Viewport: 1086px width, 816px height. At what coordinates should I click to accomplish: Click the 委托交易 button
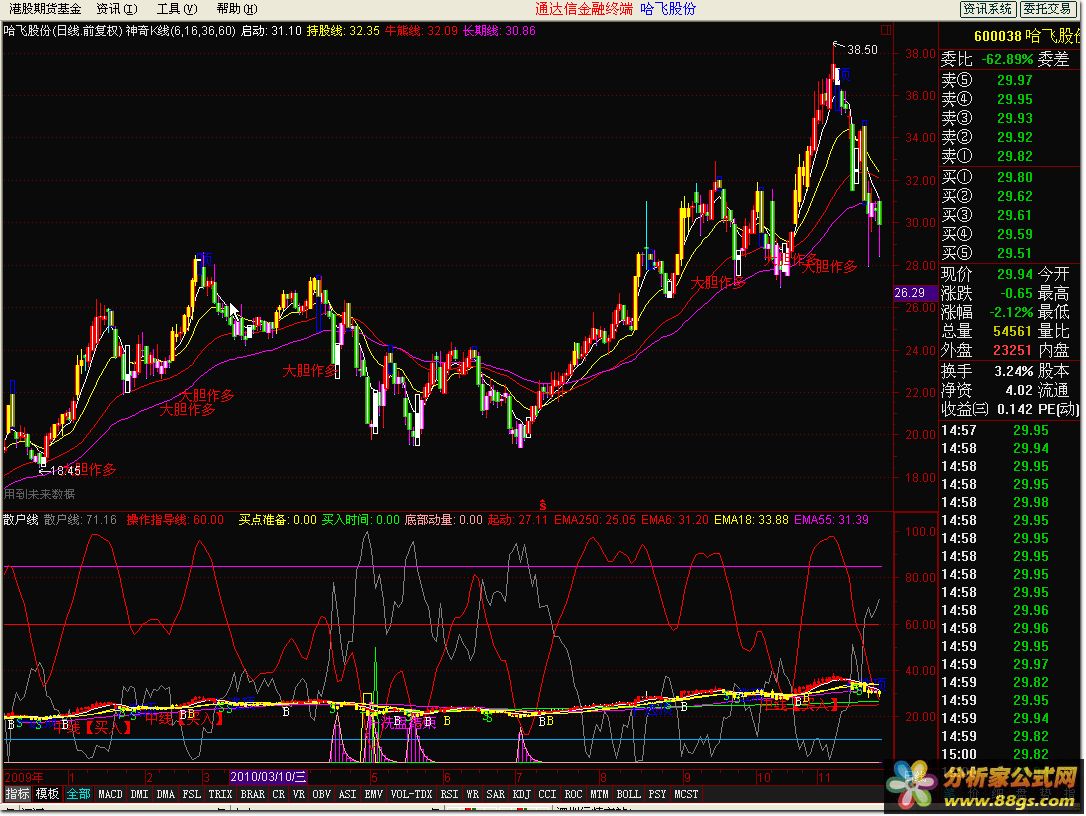point(1047,9)
